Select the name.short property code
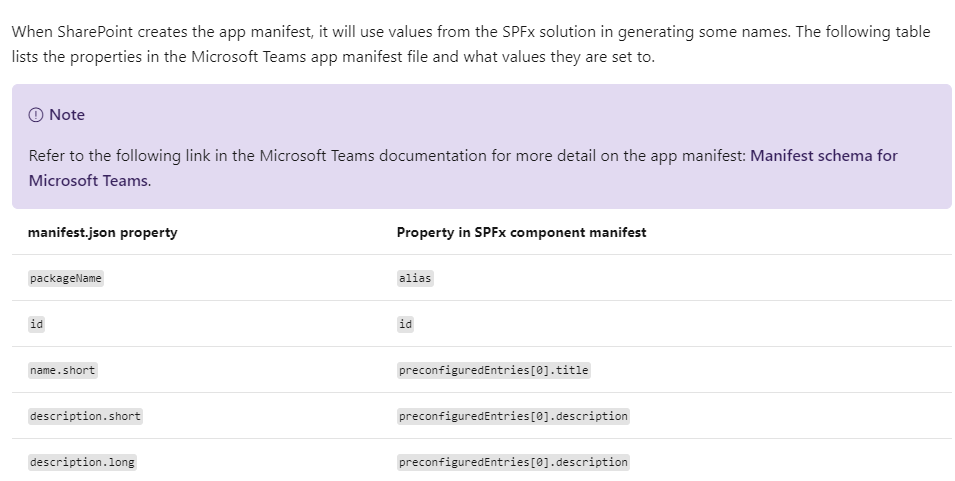Screen dimensions: 955x481 click(63, 370)
